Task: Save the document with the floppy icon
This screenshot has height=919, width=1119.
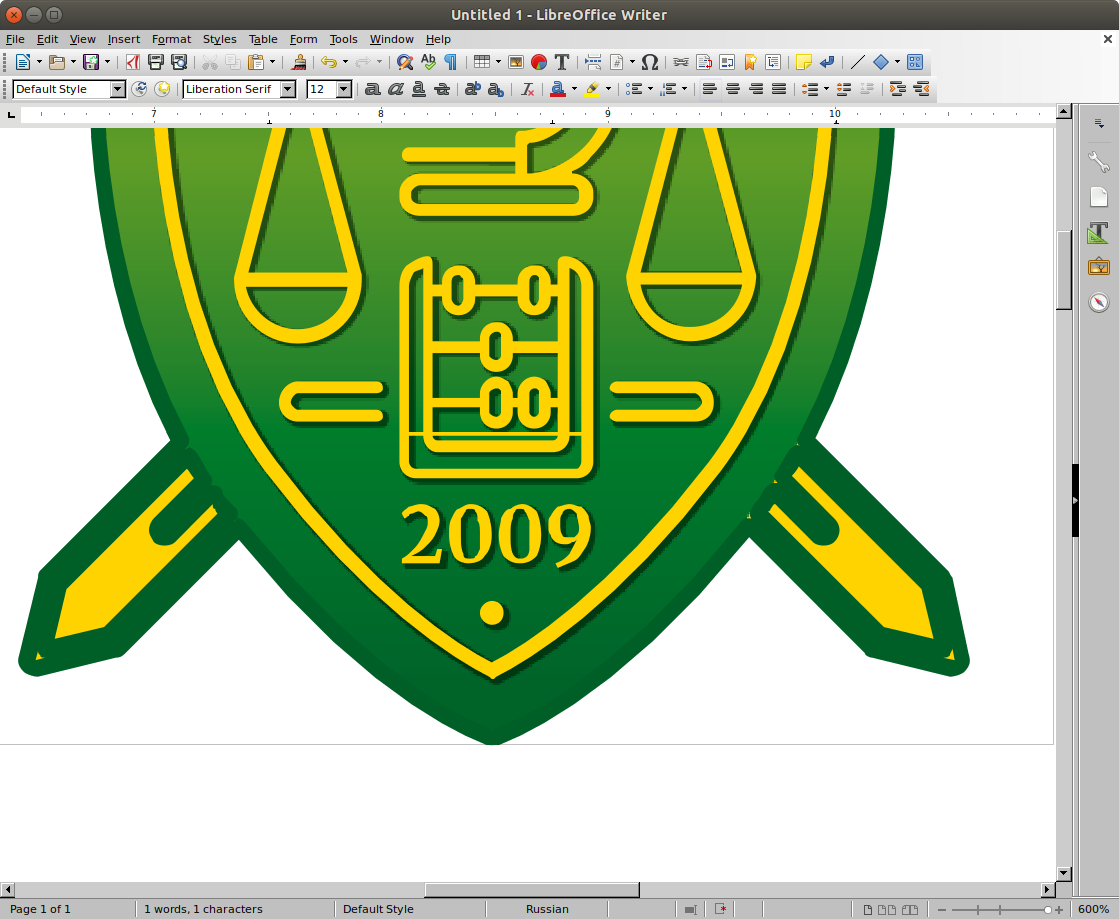Action: (x=91, y=62)
